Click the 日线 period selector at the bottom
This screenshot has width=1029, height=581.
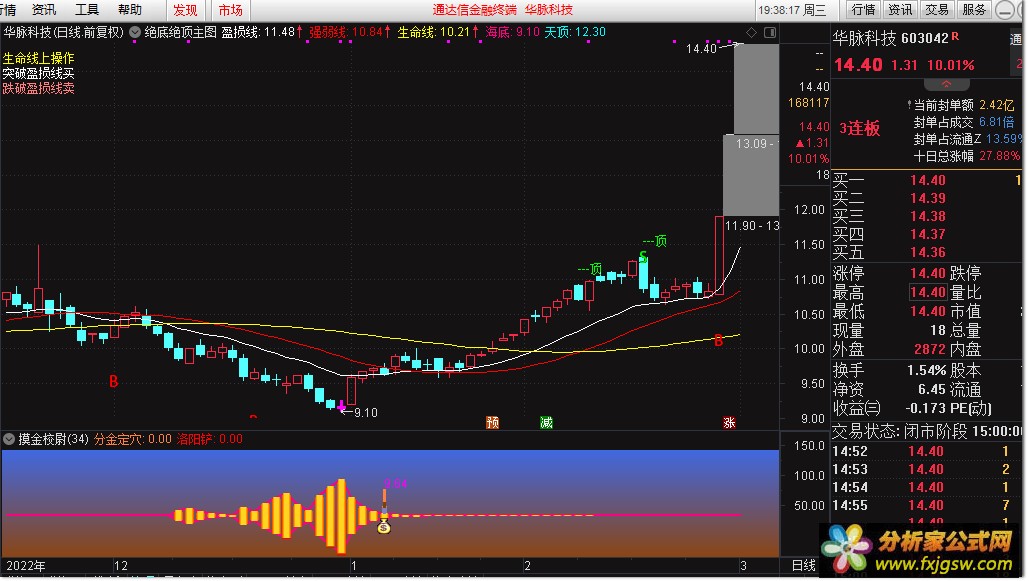[804, 565]
